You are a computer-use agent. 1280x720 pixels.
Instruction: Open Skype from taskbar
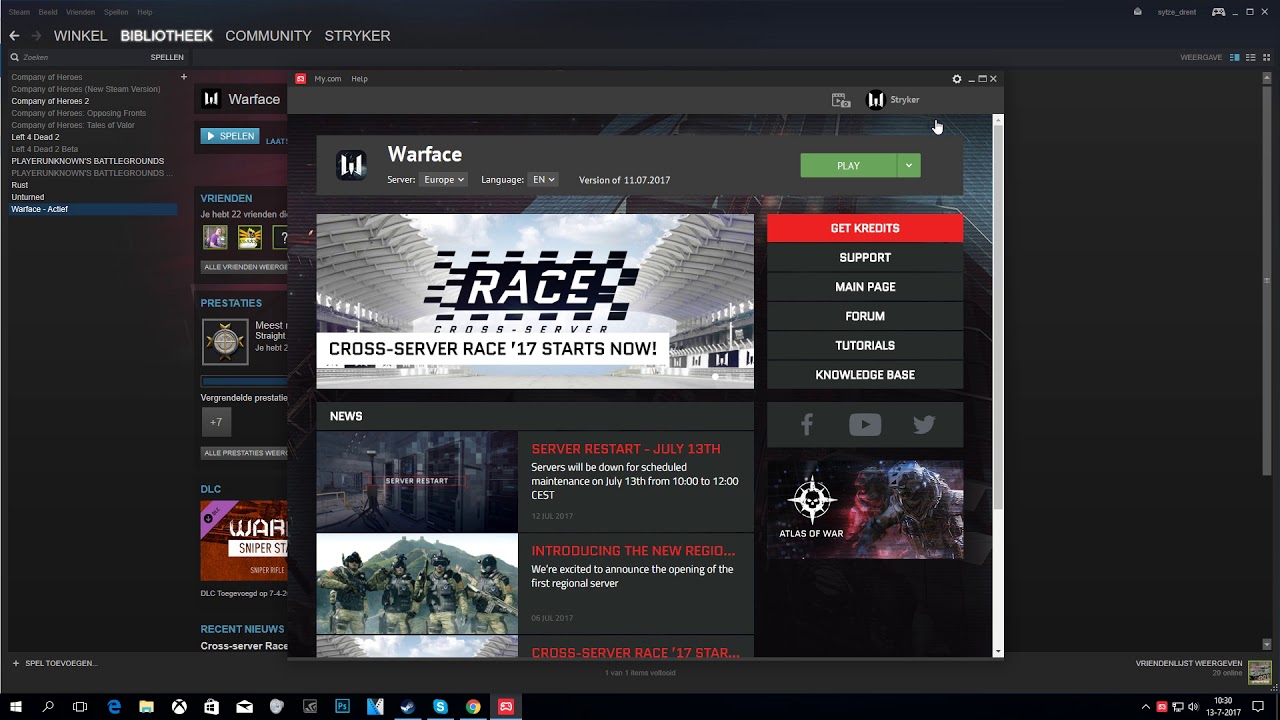440,707
